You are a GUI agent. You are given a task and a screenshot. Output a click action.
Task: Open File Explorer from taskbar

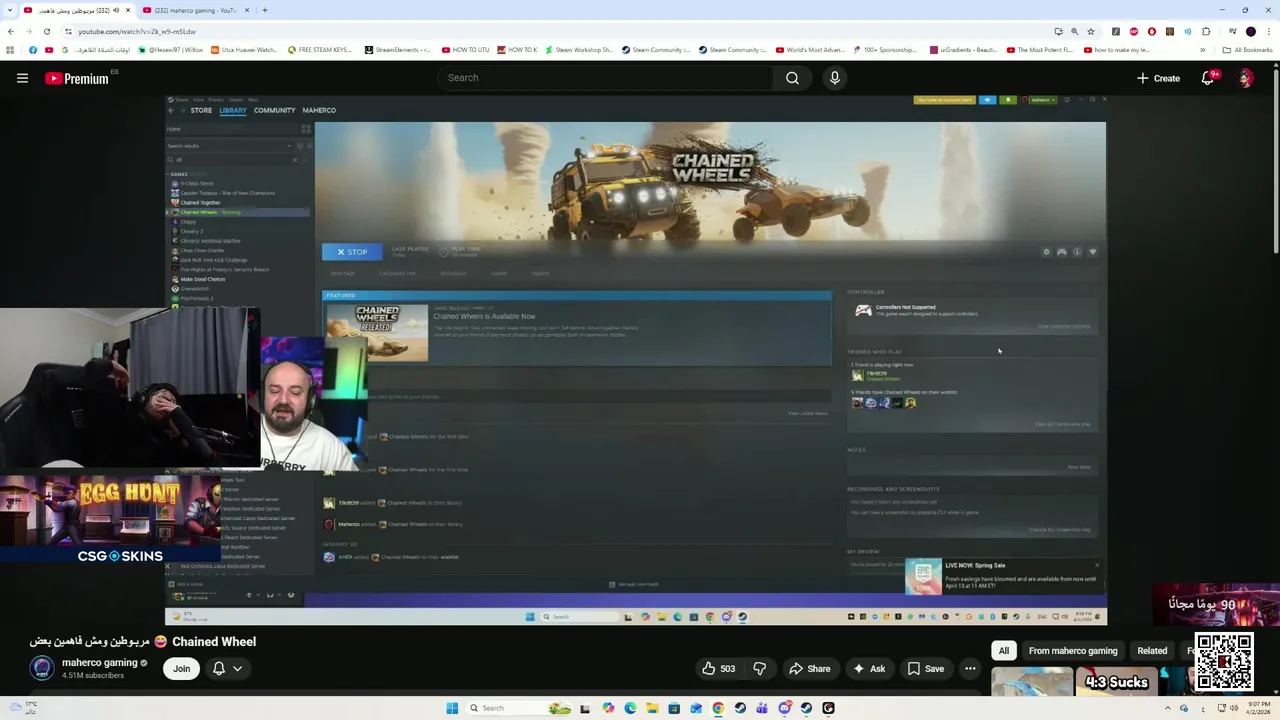click(x=652, y=708)
